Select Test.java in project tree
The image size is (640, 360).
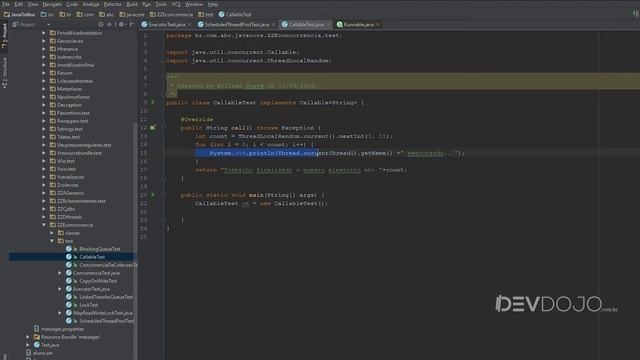tap(50, 345)
